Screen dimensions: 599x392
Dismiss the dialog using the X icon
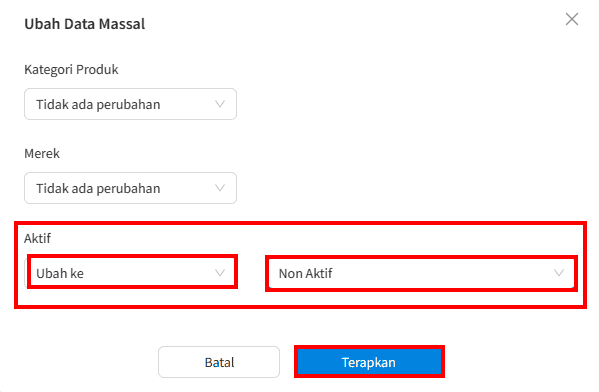click(x=571, y=19)
